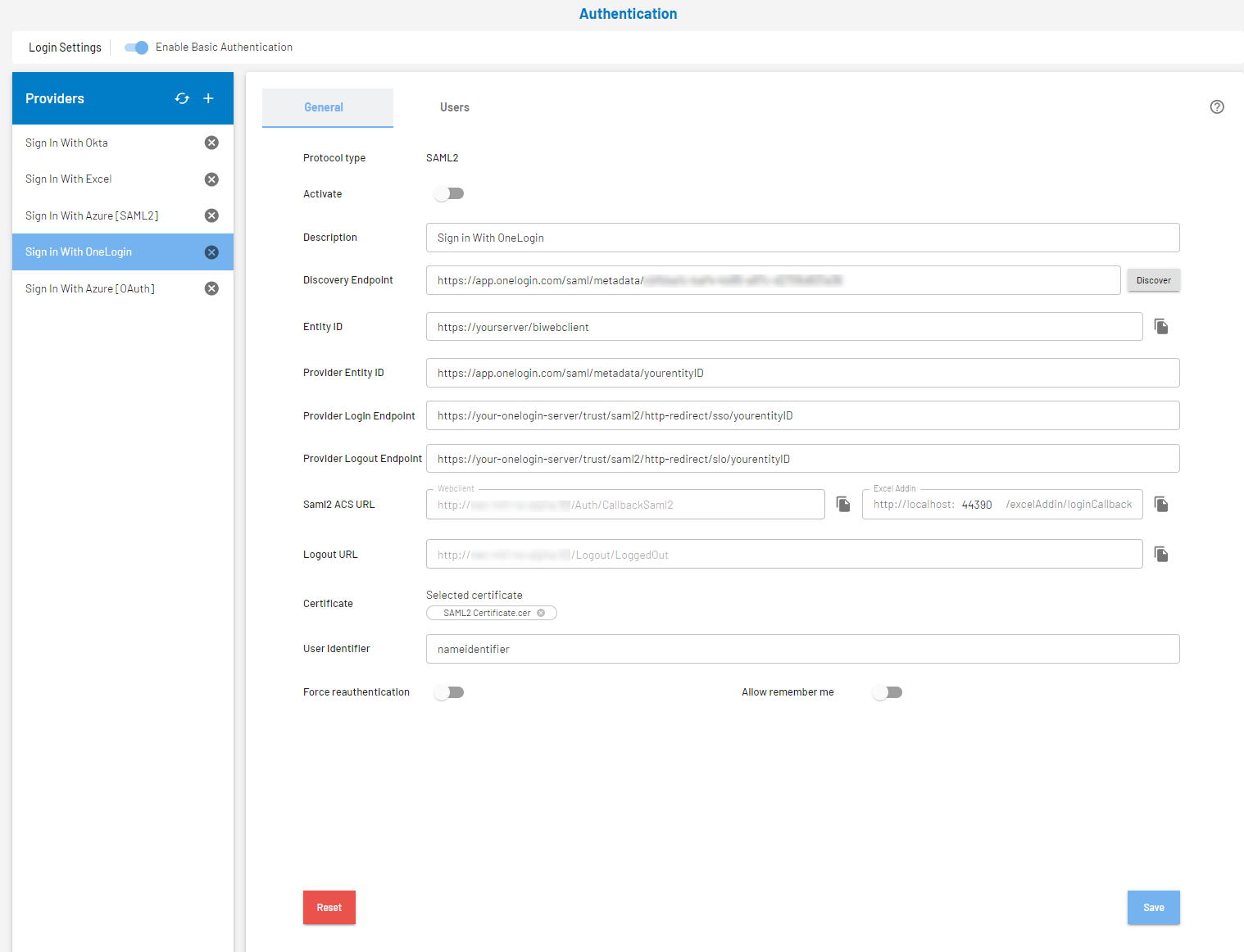Switch to the Users tab
This screenshot has width=1244, height=952.
click(454, 107)
